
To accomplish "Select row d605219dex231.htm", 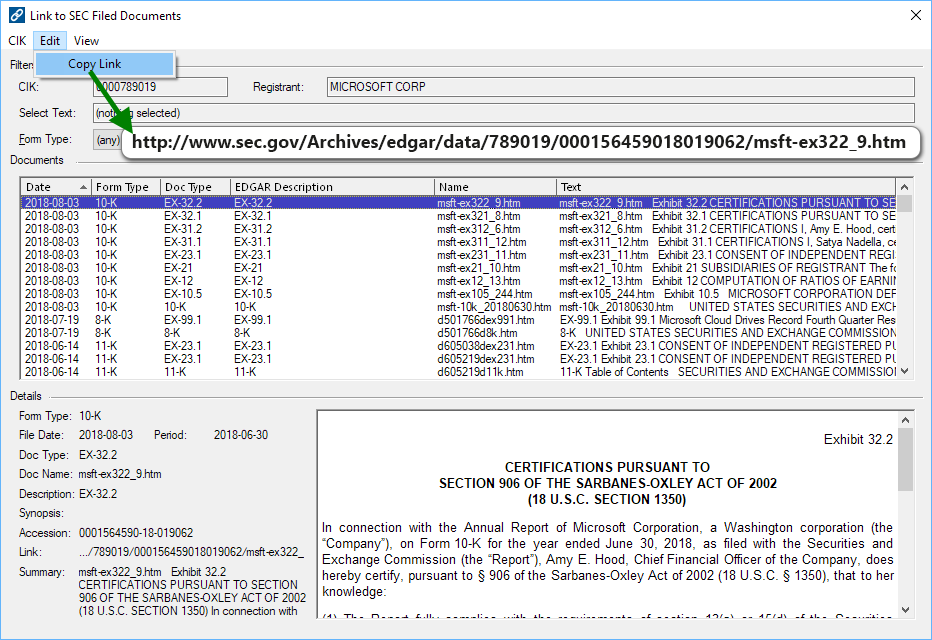I will click(x=458, y=360).
